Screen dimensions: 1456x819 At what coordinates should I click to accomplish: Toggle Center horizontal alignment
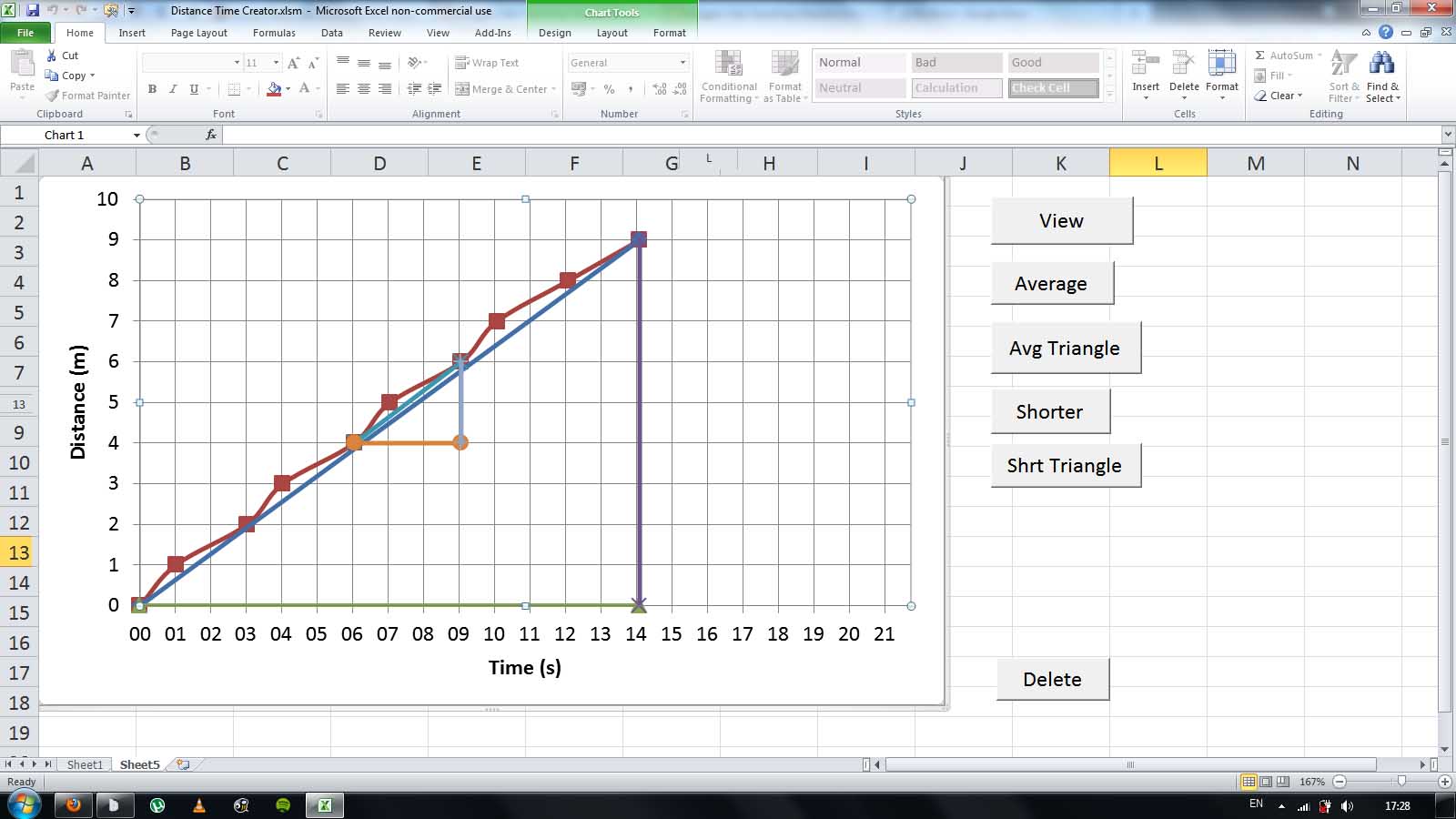tap(363, 88)
